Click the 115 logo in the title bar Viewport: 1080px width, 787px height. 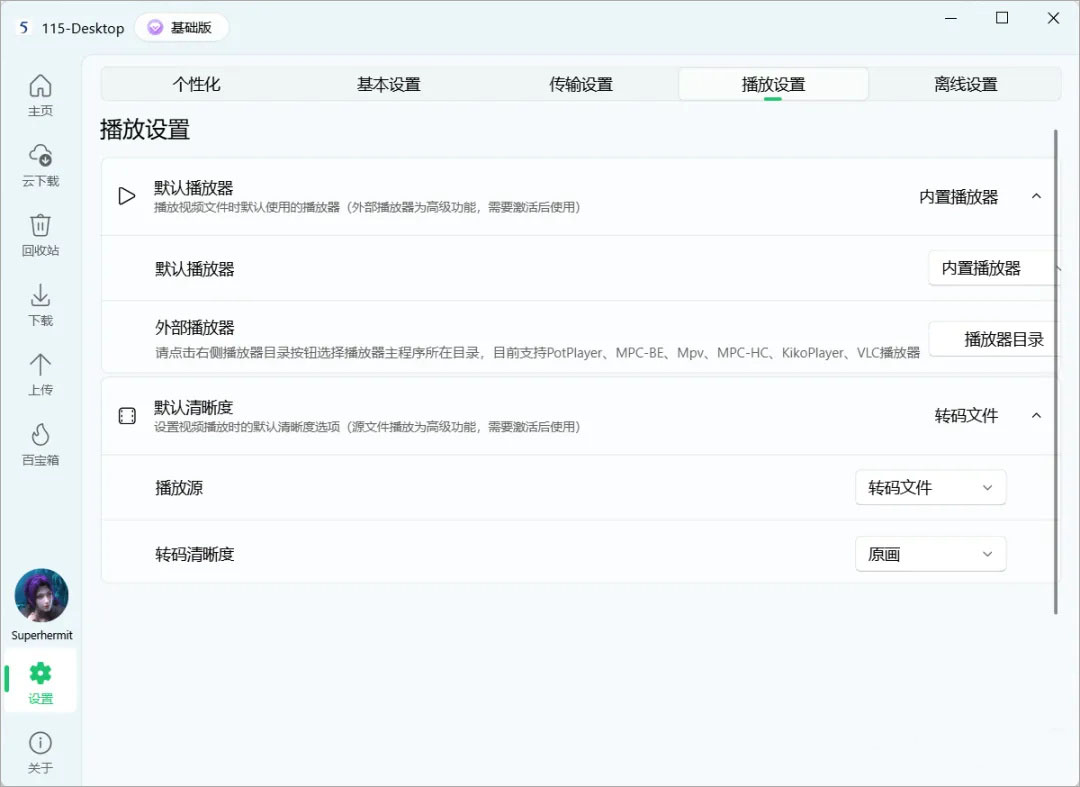click(x=24, y=28)
